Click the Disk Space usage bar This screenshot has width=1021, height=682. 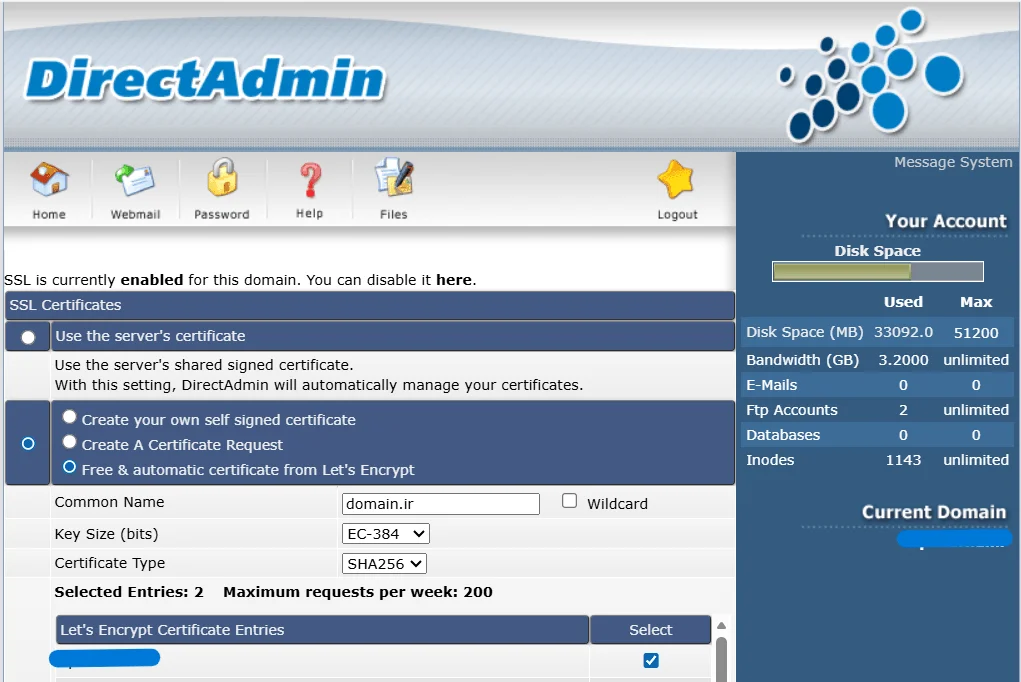(x=877, y=271)
